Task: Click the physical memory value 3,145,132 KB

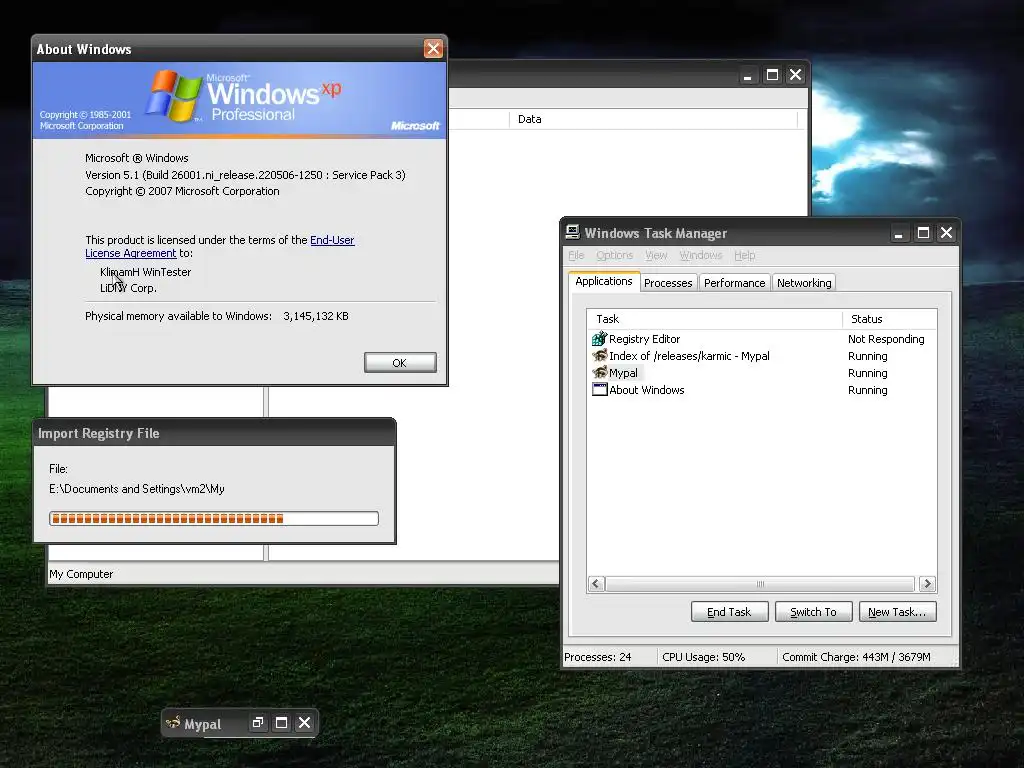Action: click(x=316, y=316)
